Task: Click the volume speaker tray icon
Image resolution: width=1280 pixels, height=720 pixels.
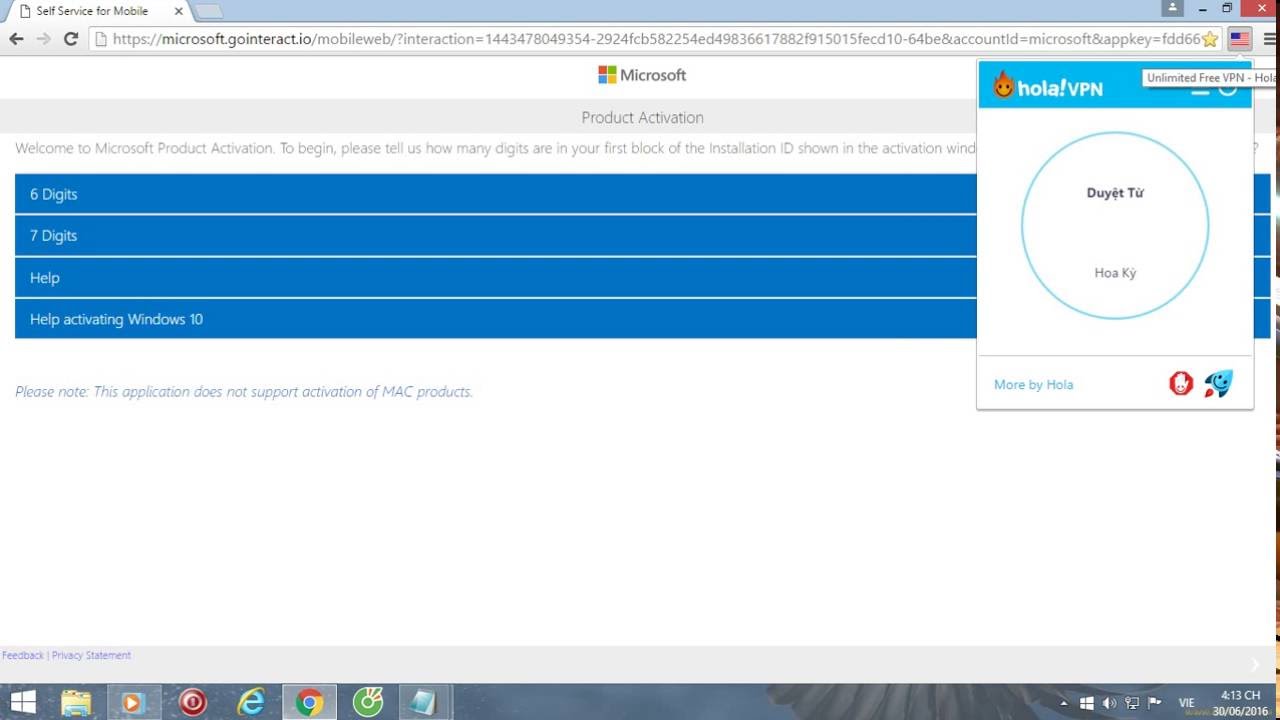Action: tap(1109, 703)
